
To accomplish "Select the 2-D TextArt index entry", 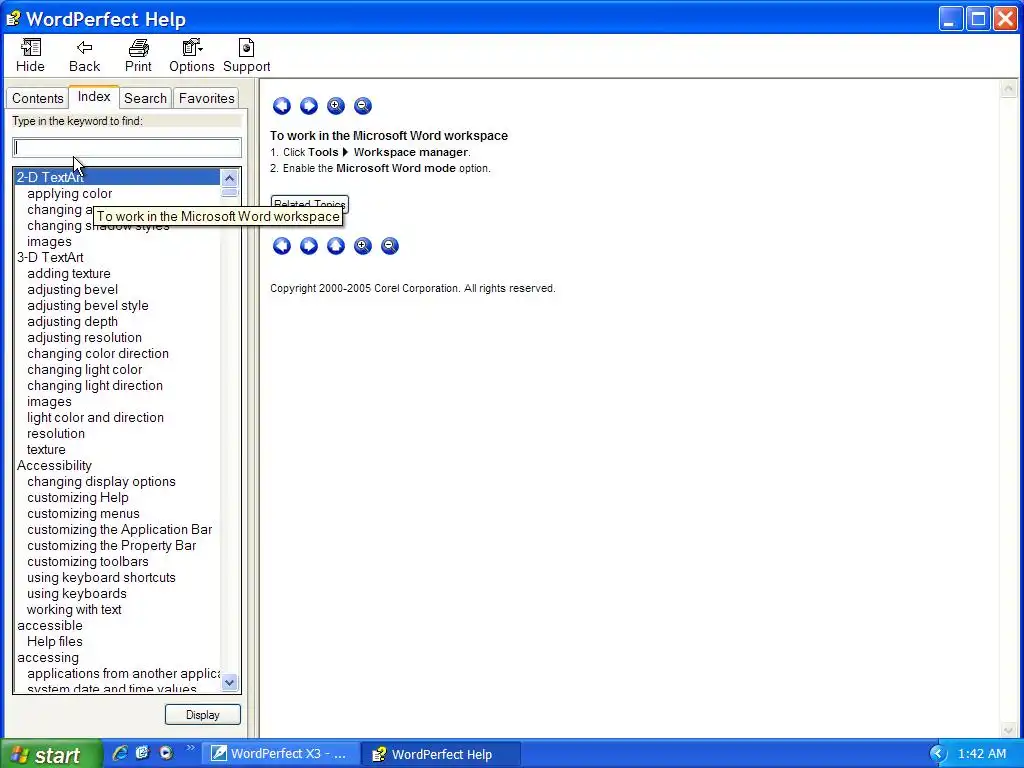I will pos(118,177).
